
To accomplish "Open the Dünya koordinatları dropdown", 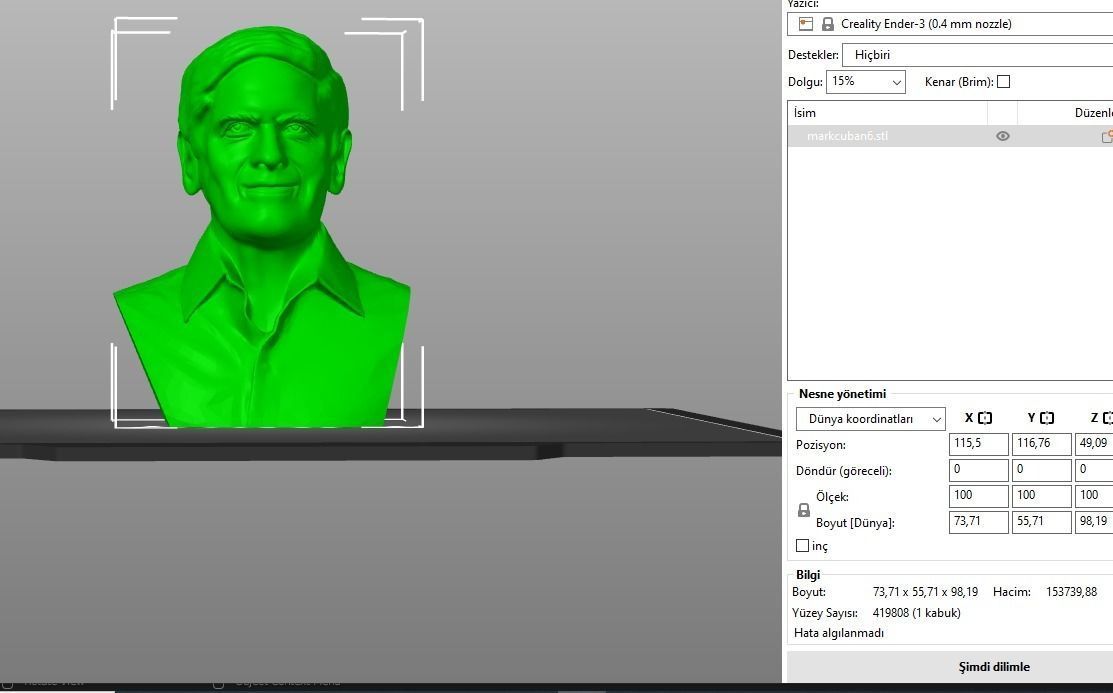I will click(x=870, y=419).
